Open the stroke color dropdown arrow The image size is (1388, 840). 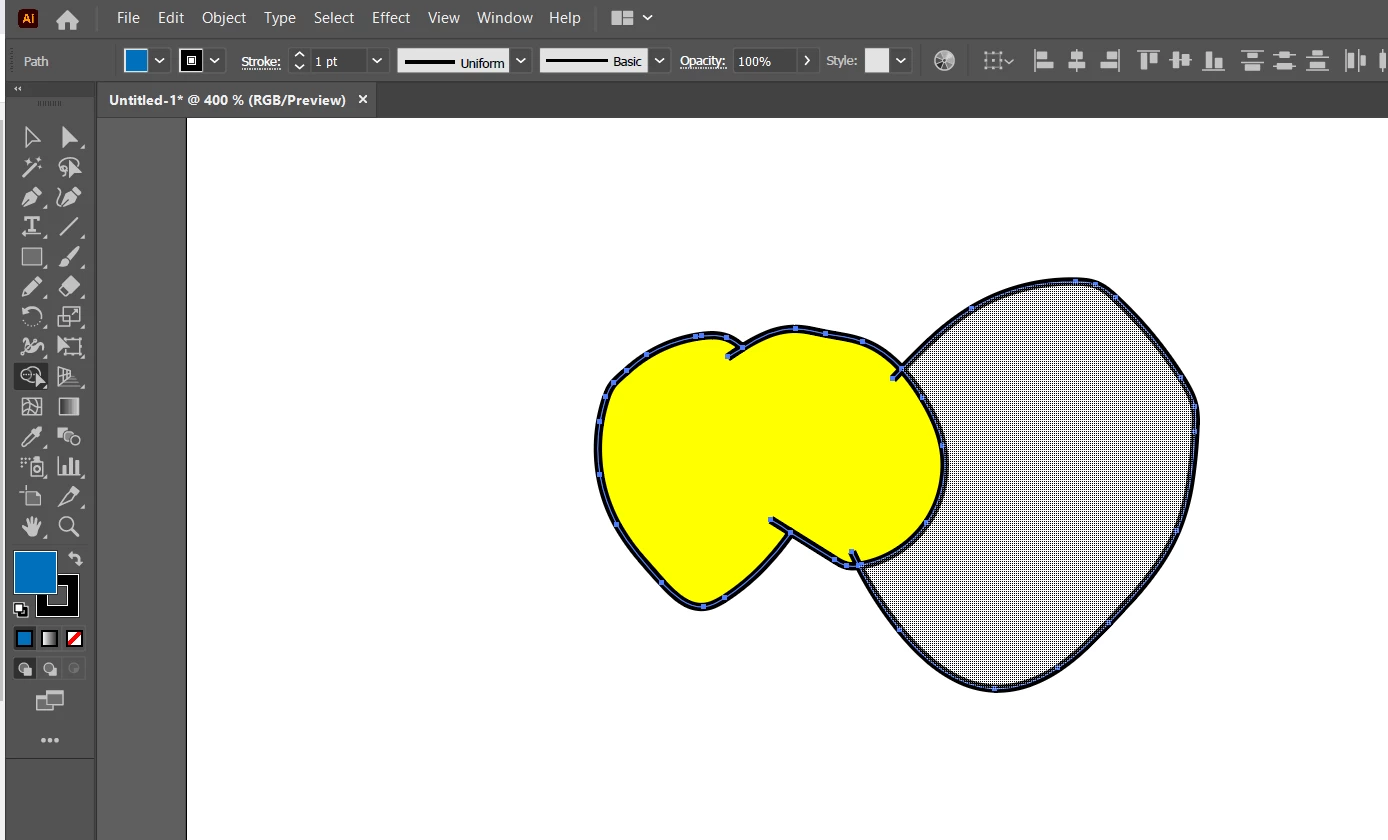(216, 61)
